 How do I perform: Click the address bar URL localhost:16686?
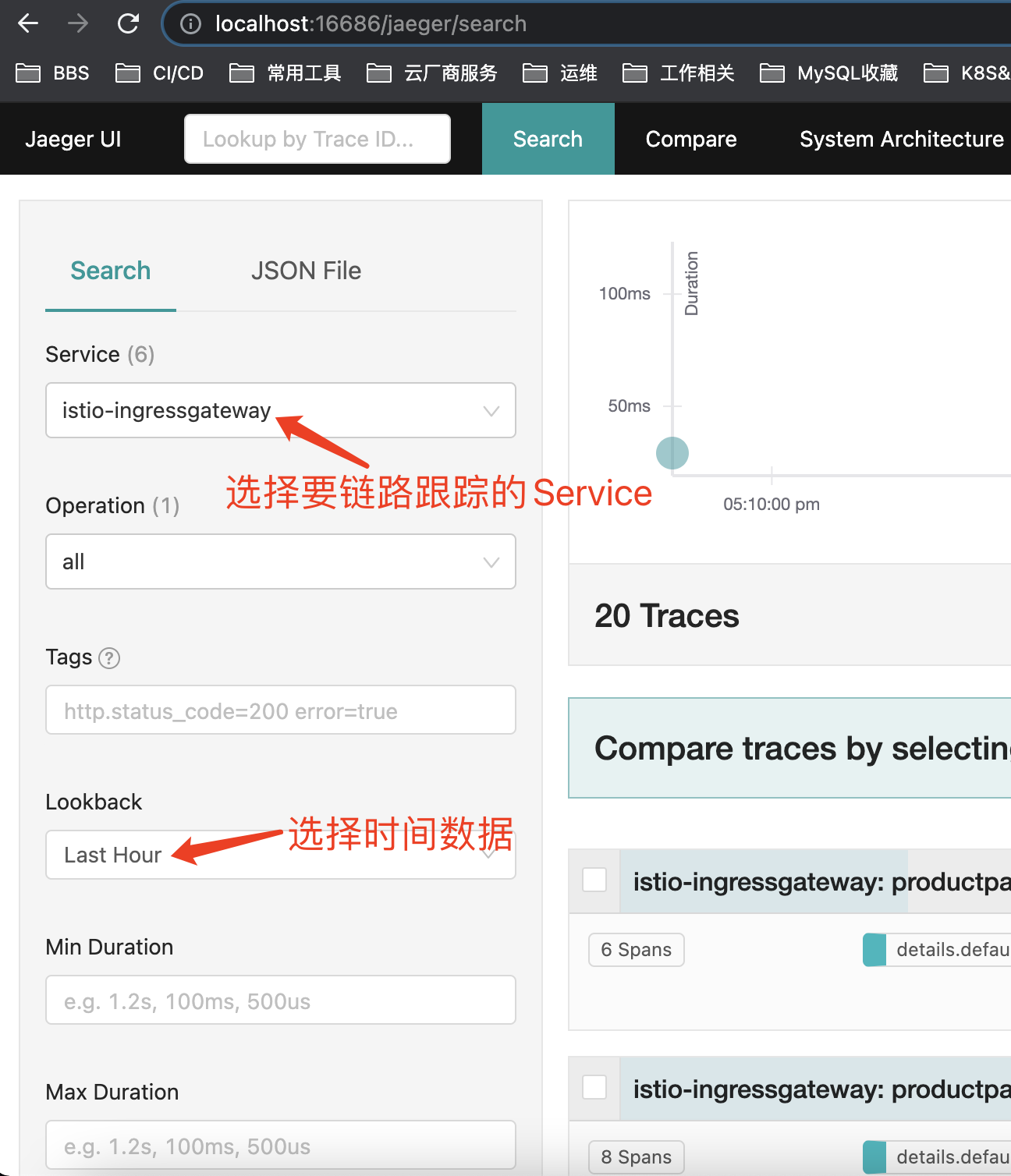click(371, 24)
